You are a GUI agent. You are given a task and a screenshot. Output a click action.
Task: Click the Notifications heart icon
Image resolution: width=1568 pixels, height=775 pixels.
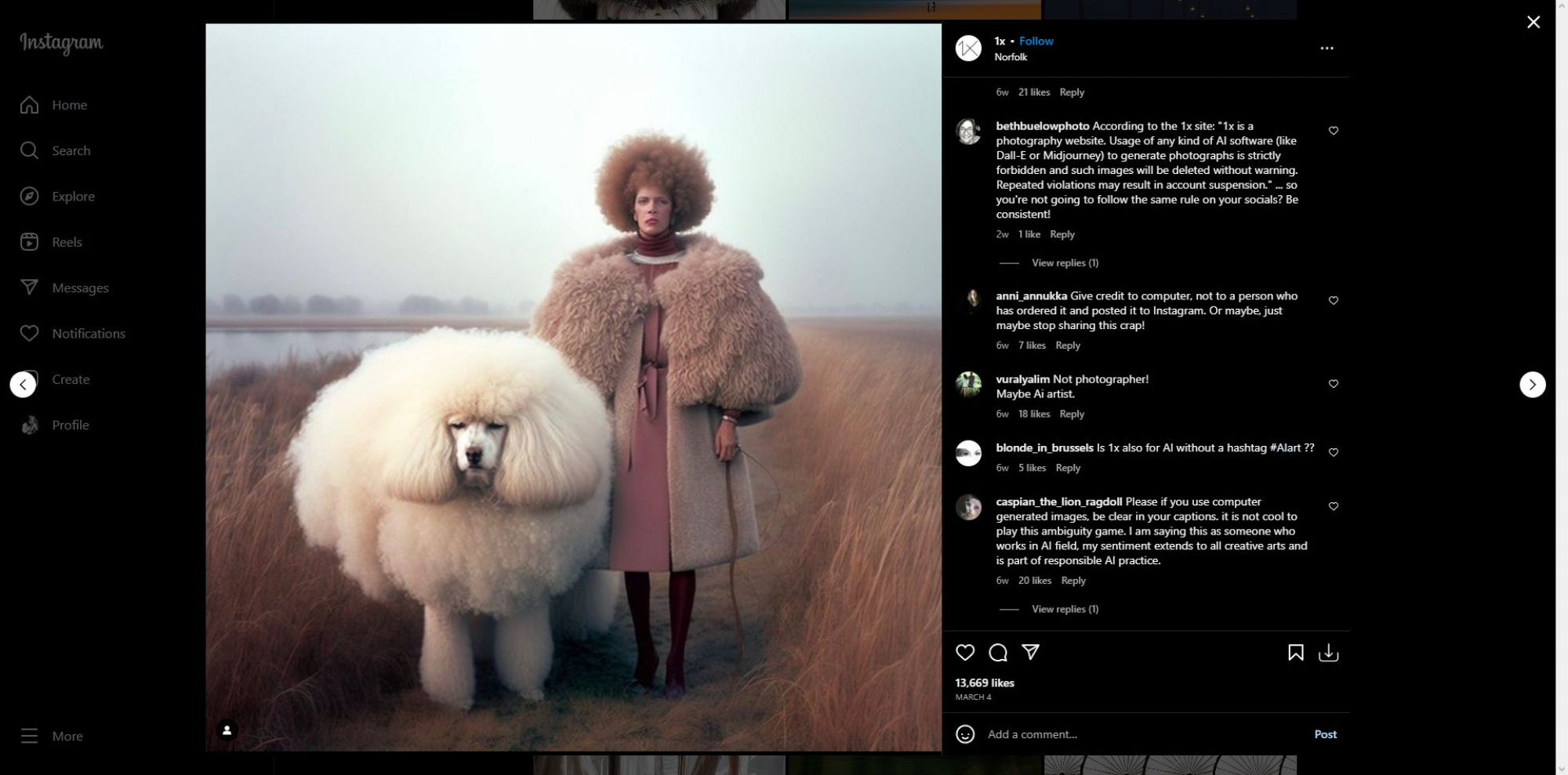coord(29,334)
